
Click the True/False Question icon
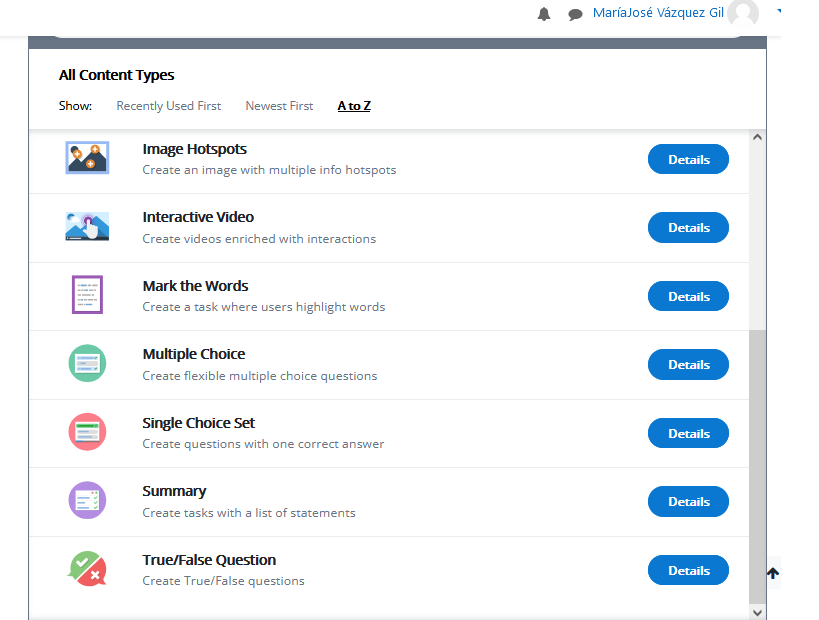[x=87, y=569]
